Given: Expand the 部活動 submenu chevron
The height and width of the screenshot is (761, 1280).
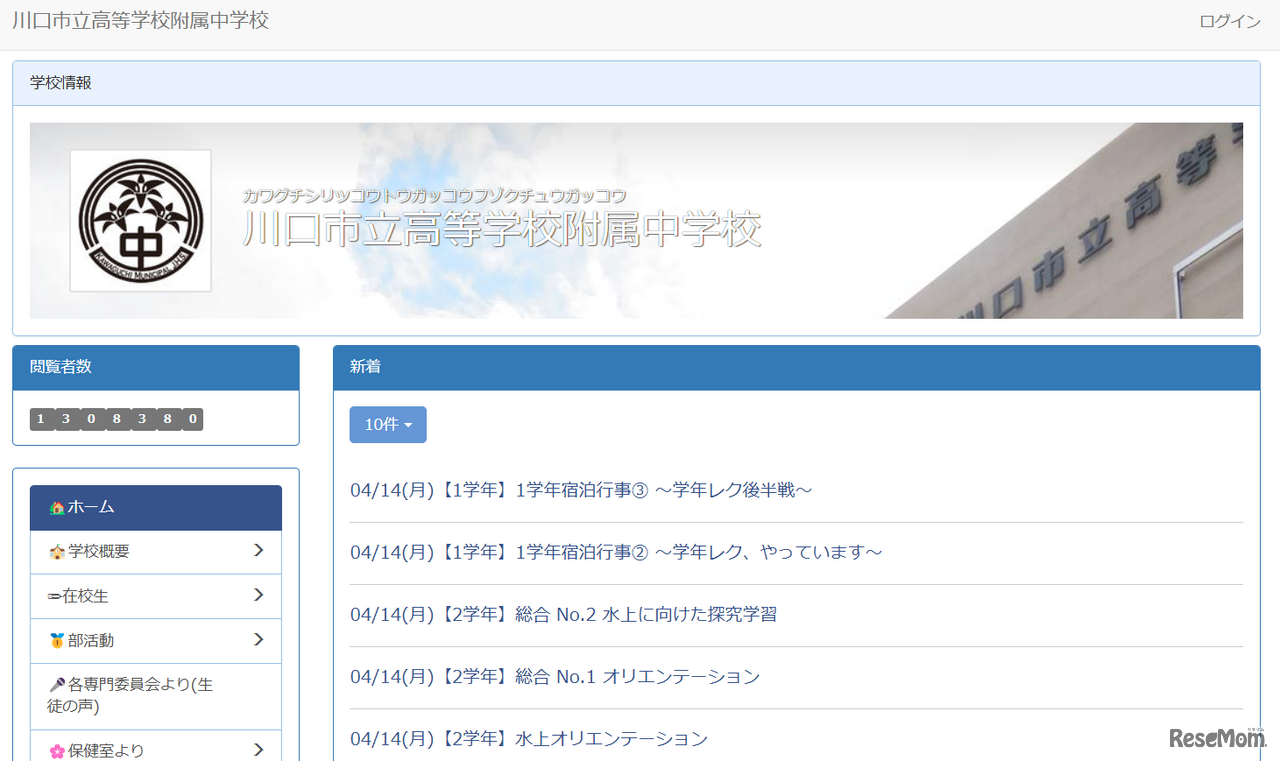Looking at the screenshot, I should pos(258,640).
